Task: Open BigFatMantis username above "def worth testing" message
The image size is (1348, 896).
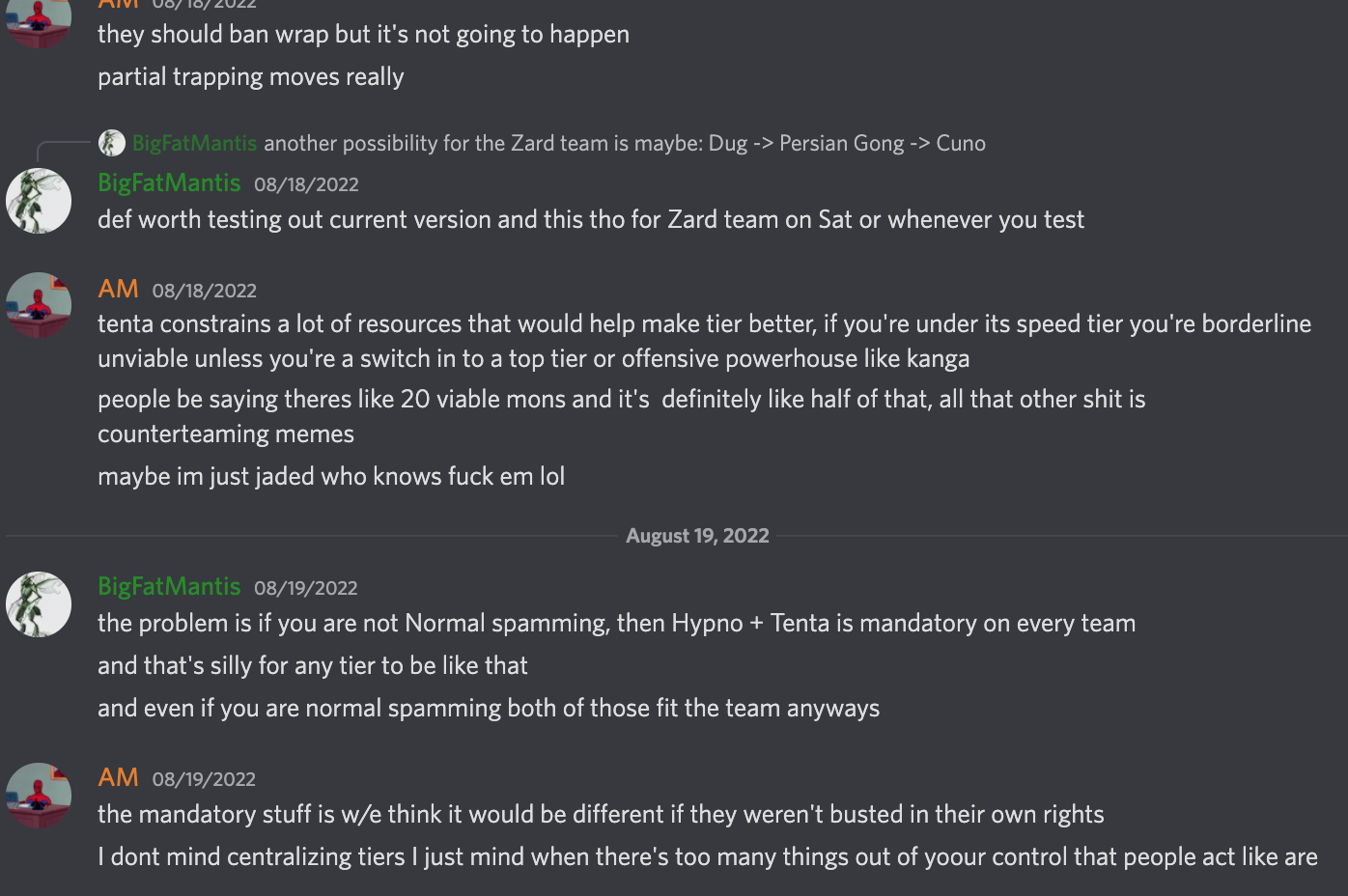Action: (x=169, y=182)
